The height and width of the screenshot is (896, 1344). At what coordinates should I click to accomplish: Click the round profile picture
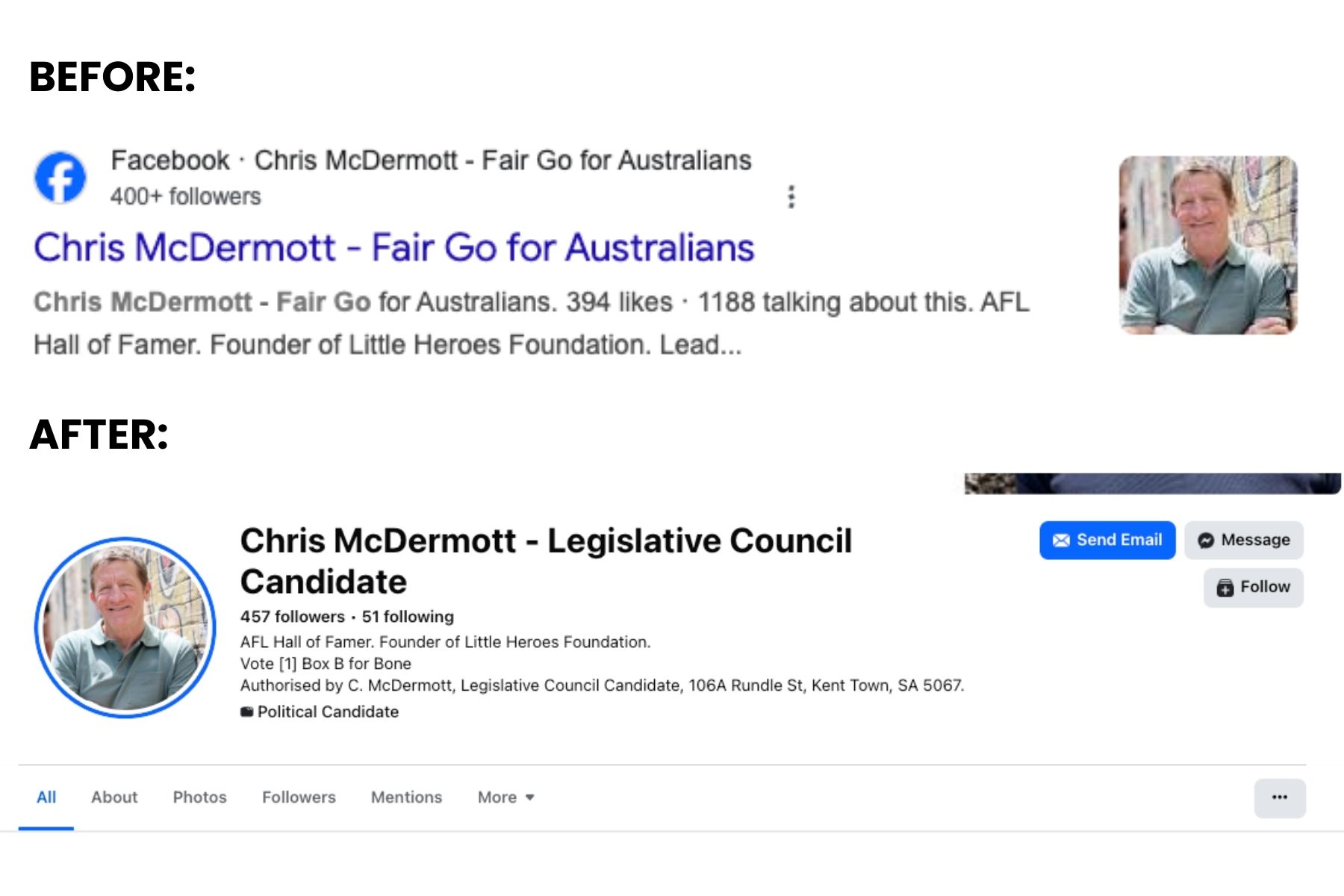click(125, 627)
